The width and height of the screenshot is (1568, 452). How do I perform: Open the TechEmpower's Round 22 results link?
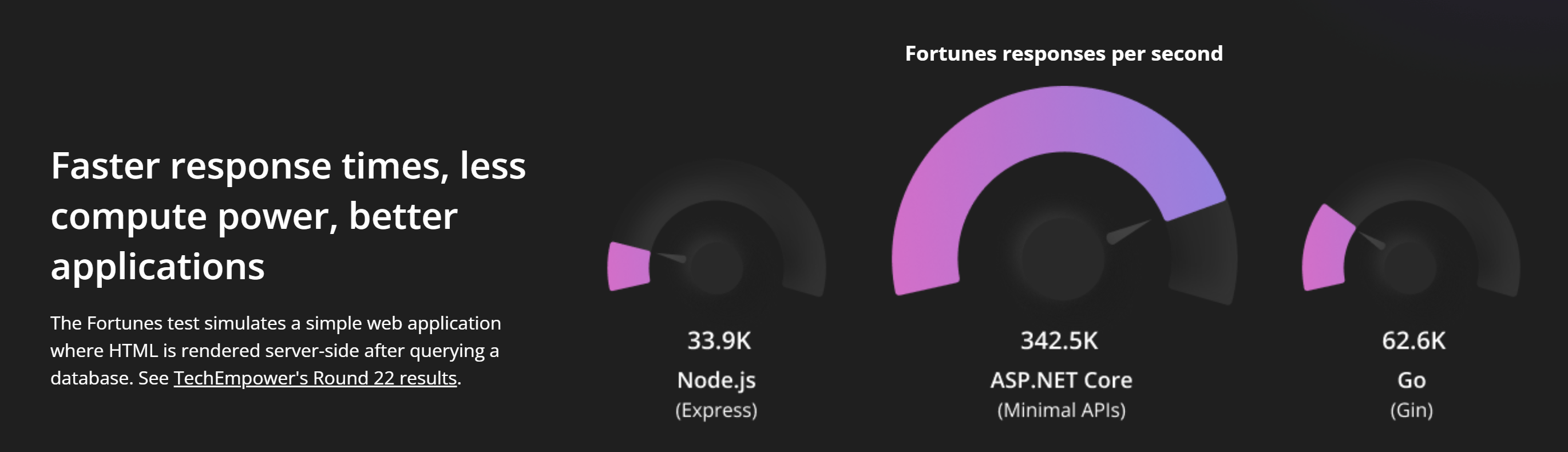(315, 378)
